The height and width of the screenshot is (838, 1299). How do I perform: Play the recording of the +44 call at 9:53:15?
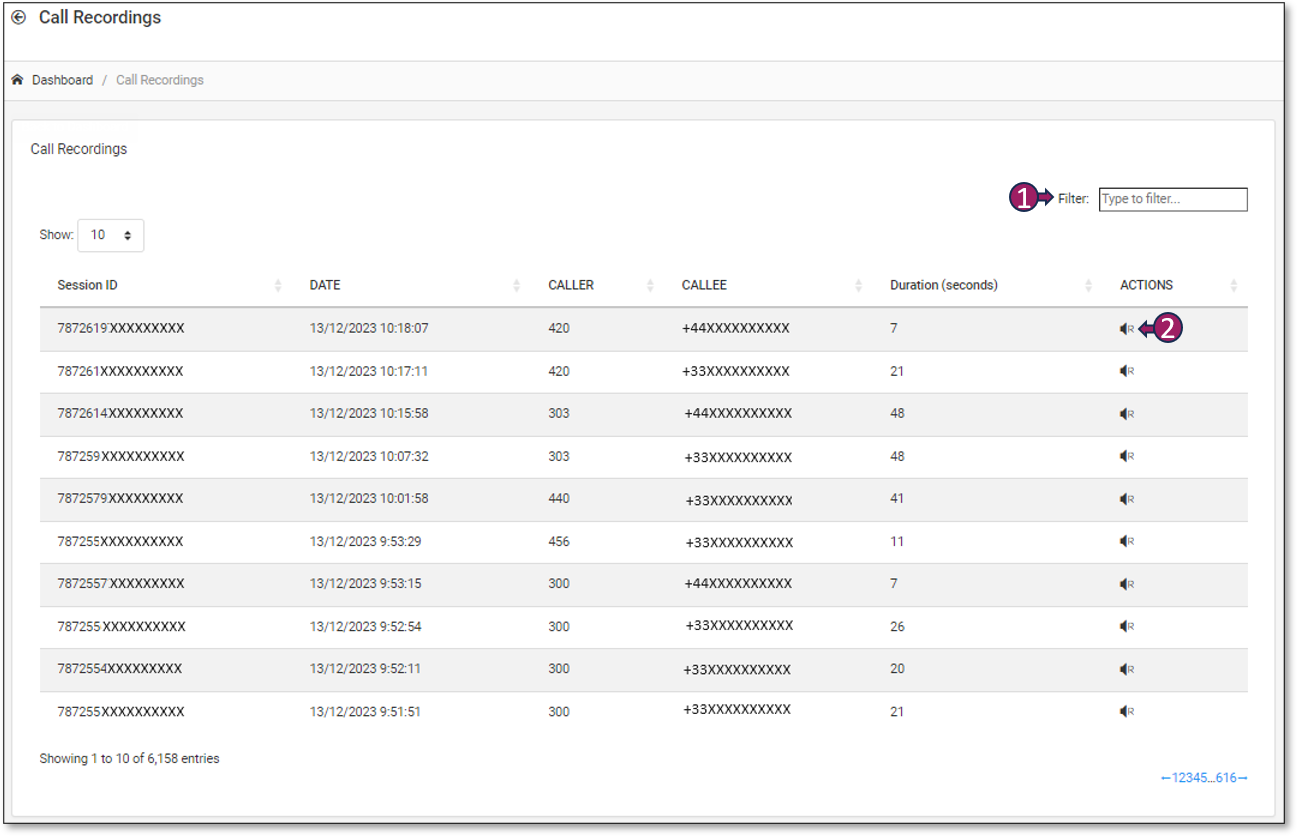[1127, 584]
